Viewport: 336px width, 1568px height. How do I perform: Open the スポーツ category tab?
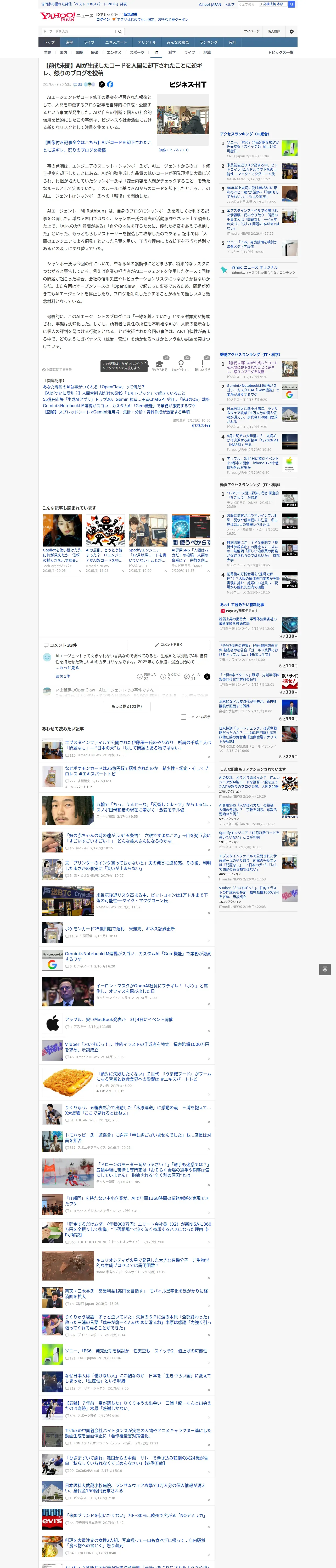[x=137, y=53]
